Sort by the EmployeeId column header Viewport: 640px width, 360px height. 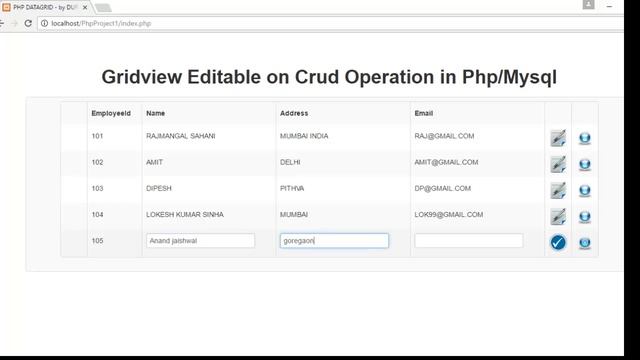(x=111, y=113)
